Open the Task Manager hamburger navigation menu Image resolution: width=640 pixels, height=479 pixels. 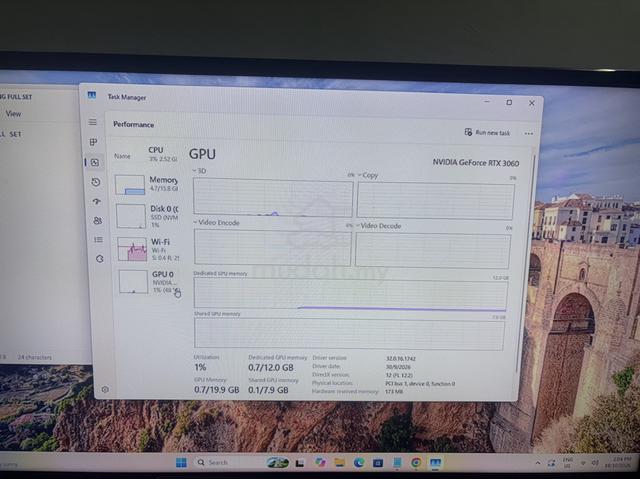click(93, 122)
